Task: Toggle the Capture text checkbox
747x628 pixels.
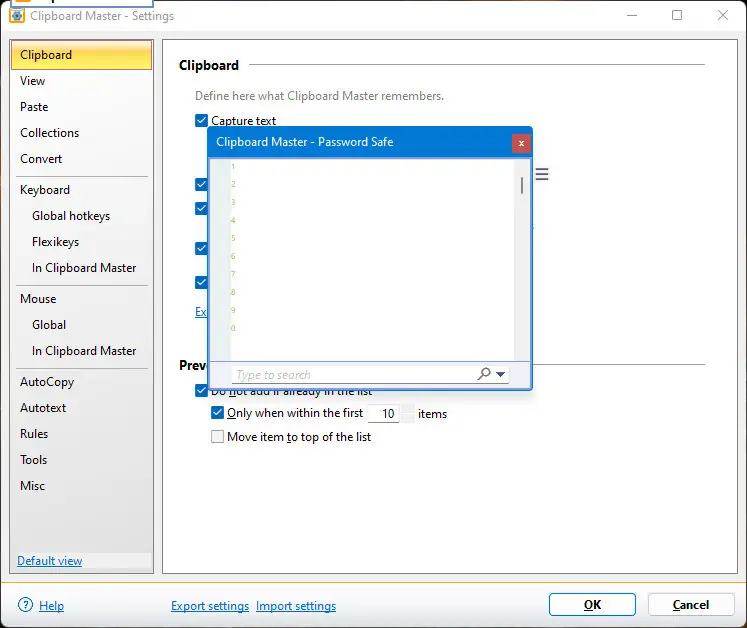Action: pos(202,120)
